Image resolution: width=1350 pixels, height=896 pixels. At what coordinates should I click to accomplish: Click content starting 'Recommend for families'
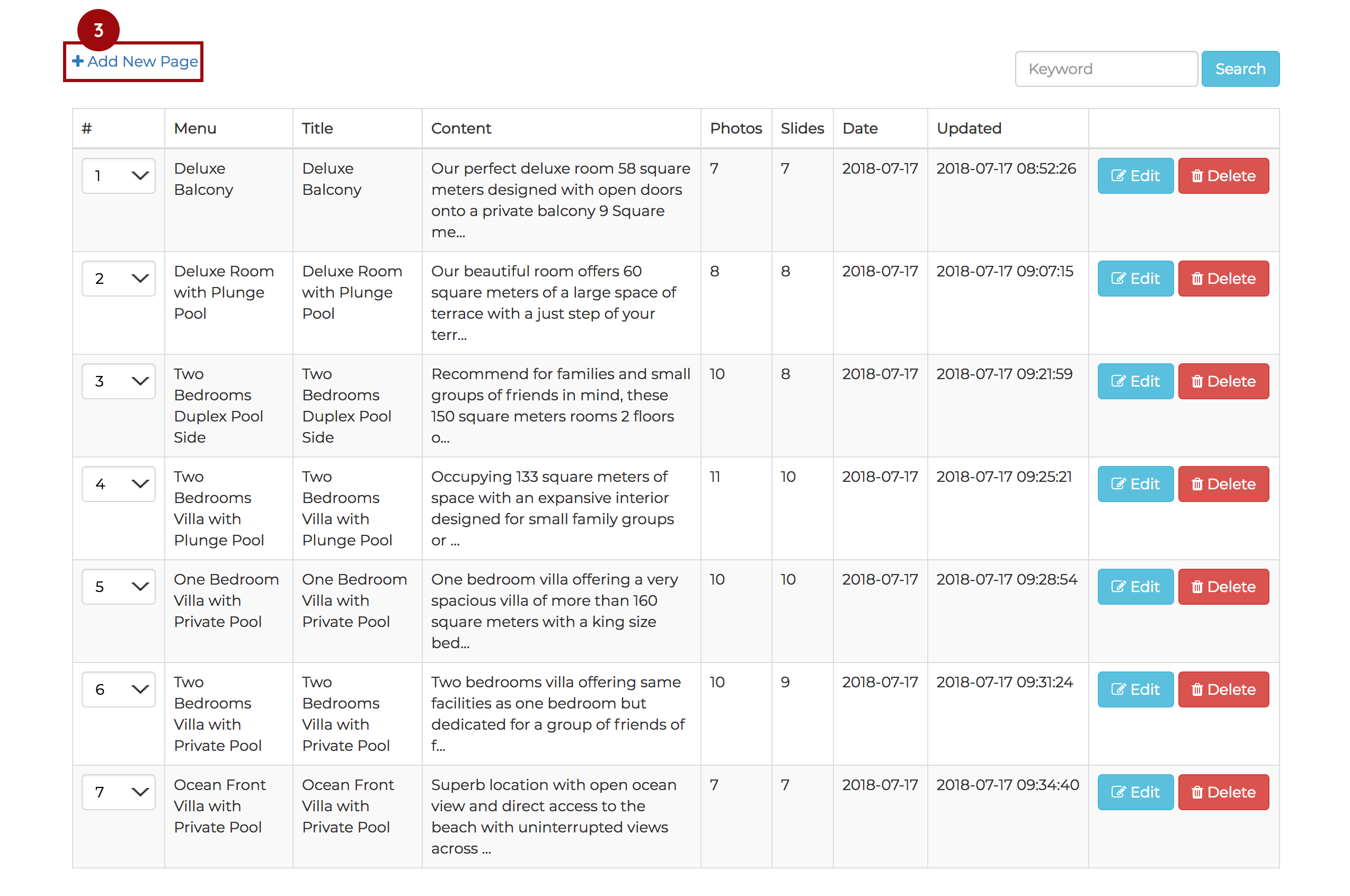coord(561,406)
